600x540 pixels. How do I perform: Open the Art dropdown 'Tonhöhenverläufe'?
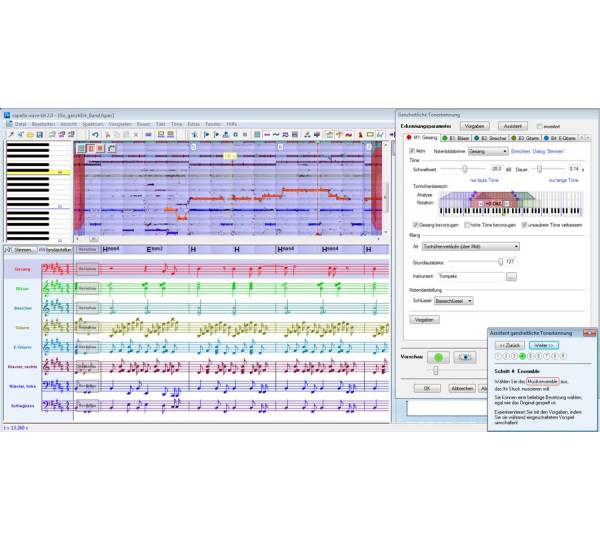pyautogui.click(x=471, y=245)
